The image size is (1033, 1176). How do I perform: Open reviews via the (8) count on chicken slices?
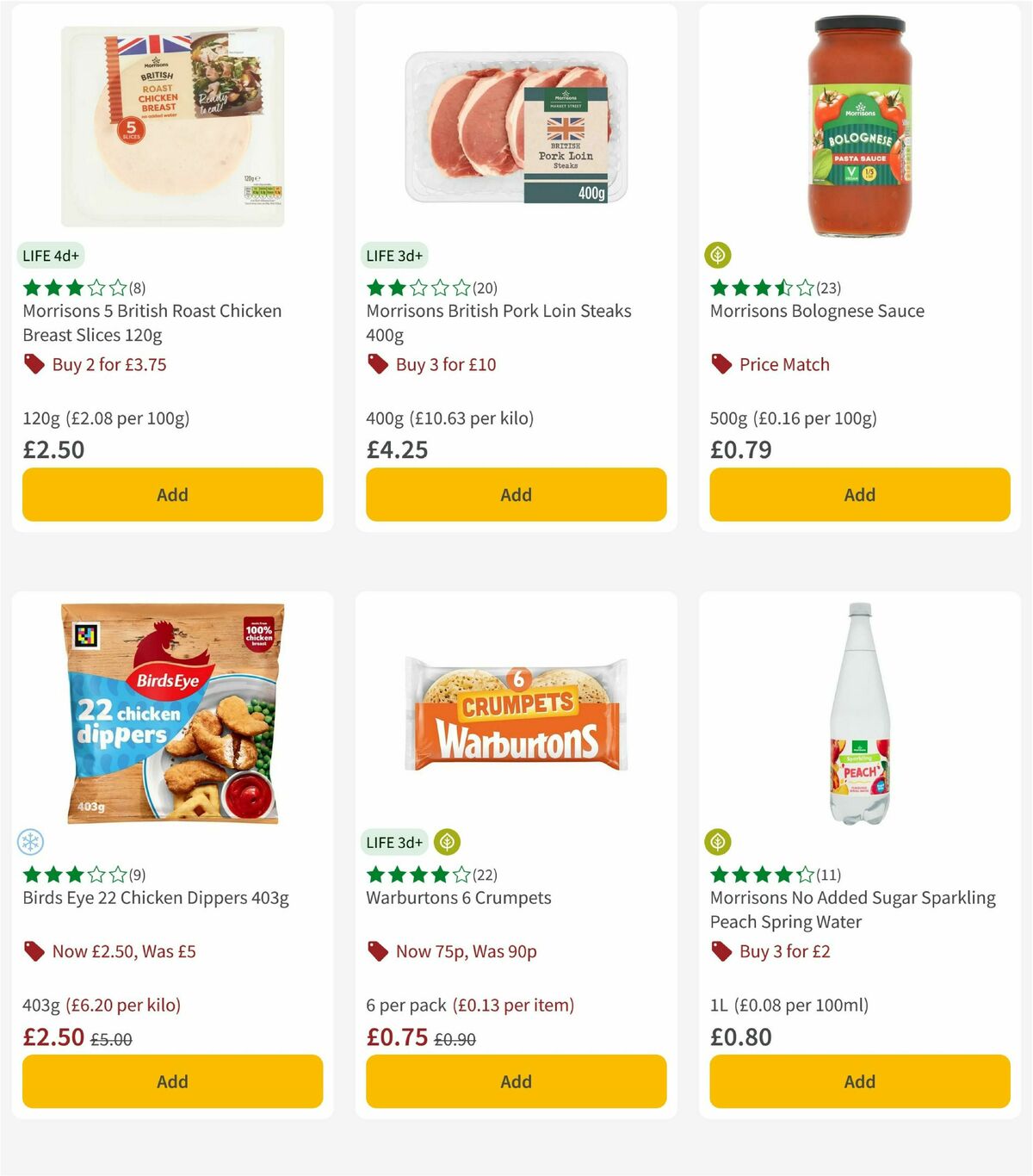137,288
